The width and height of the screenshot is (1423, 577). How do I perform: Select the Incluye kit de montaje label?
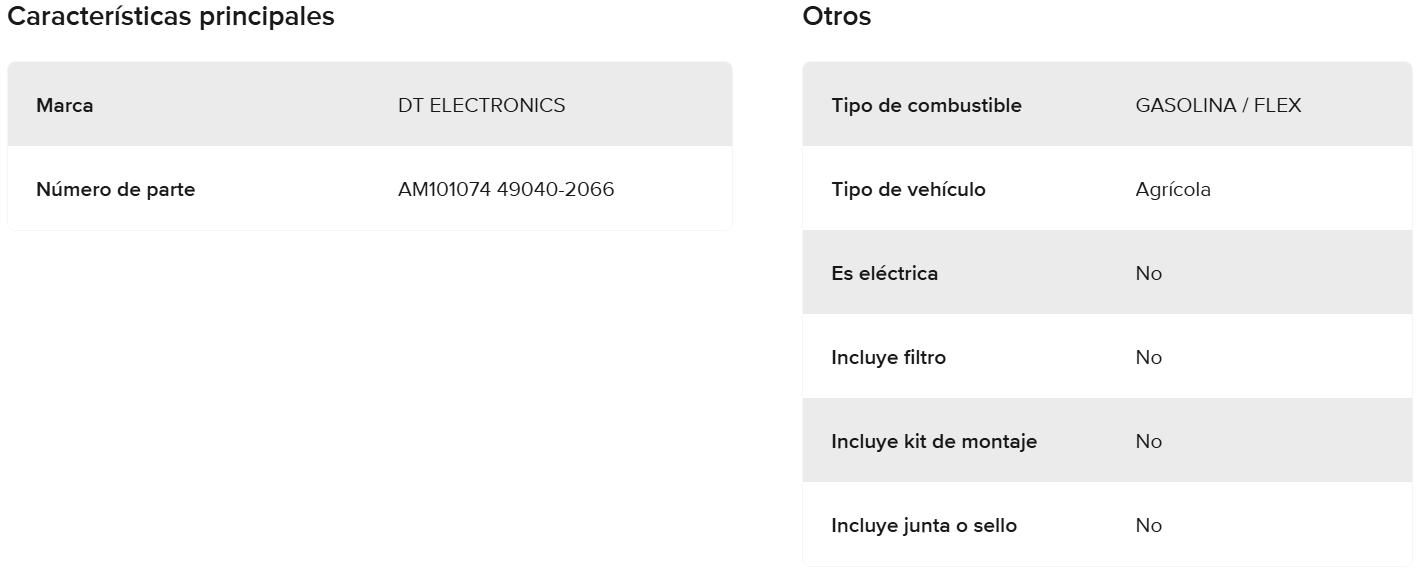coord(934,441)
